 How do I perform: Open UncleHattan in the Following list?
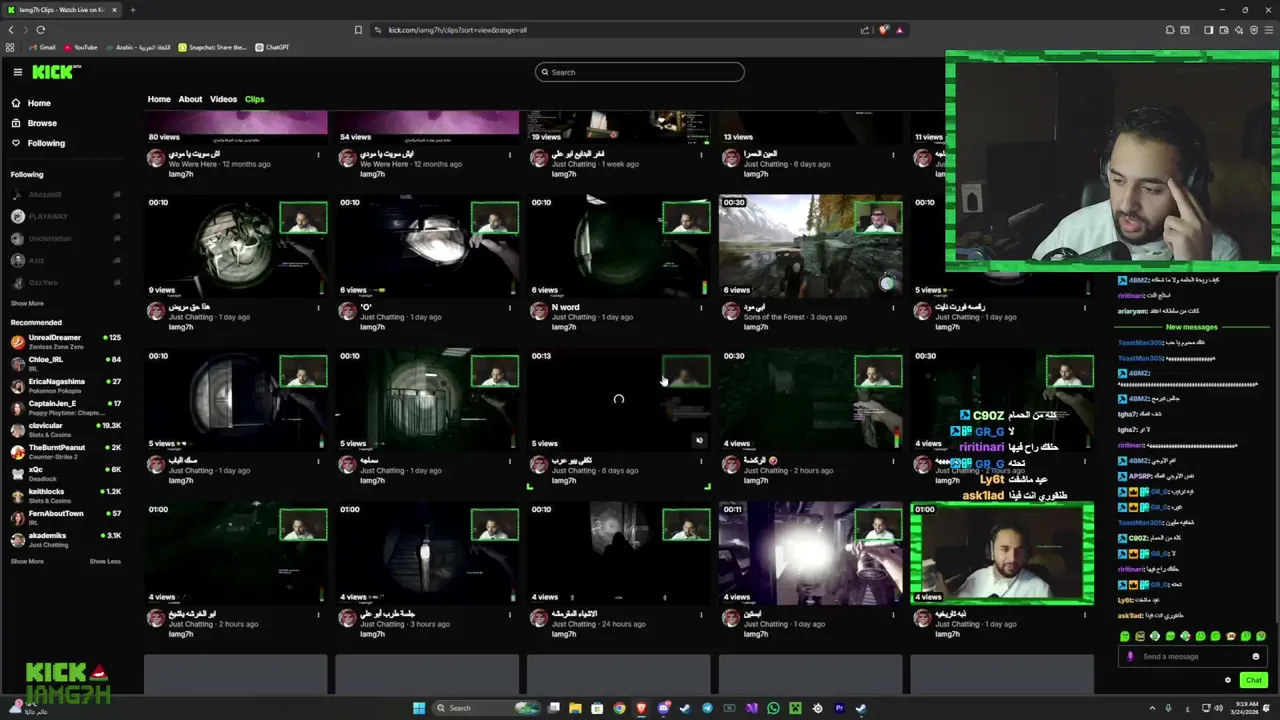point(66,238)
